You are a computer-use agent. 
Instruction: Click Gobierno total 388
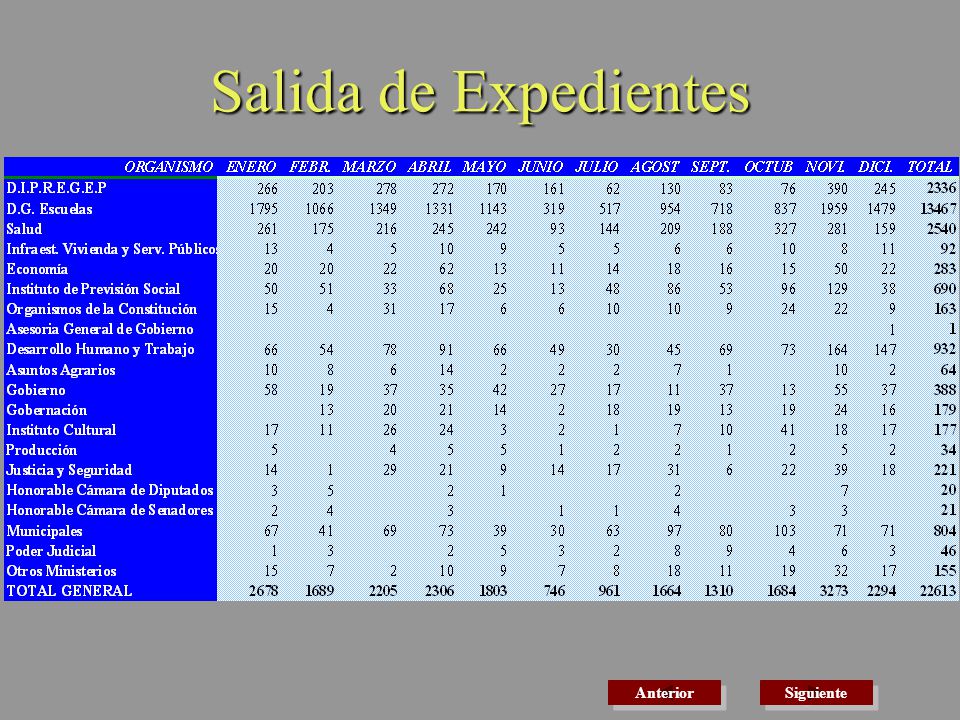coord(945,390)
